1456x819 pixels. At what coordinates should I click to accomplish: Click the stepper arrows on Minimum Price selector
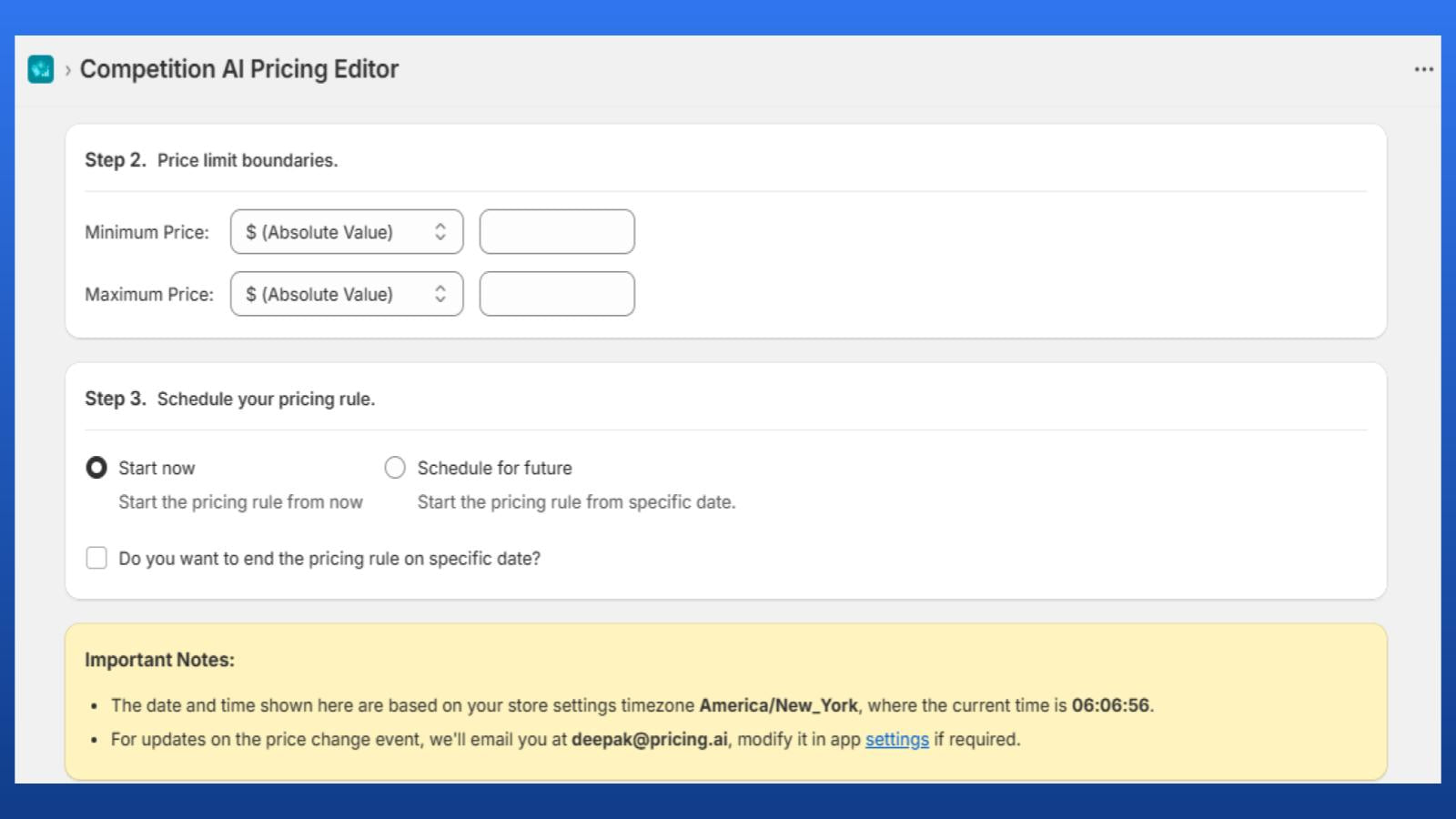tap(440, 231)
